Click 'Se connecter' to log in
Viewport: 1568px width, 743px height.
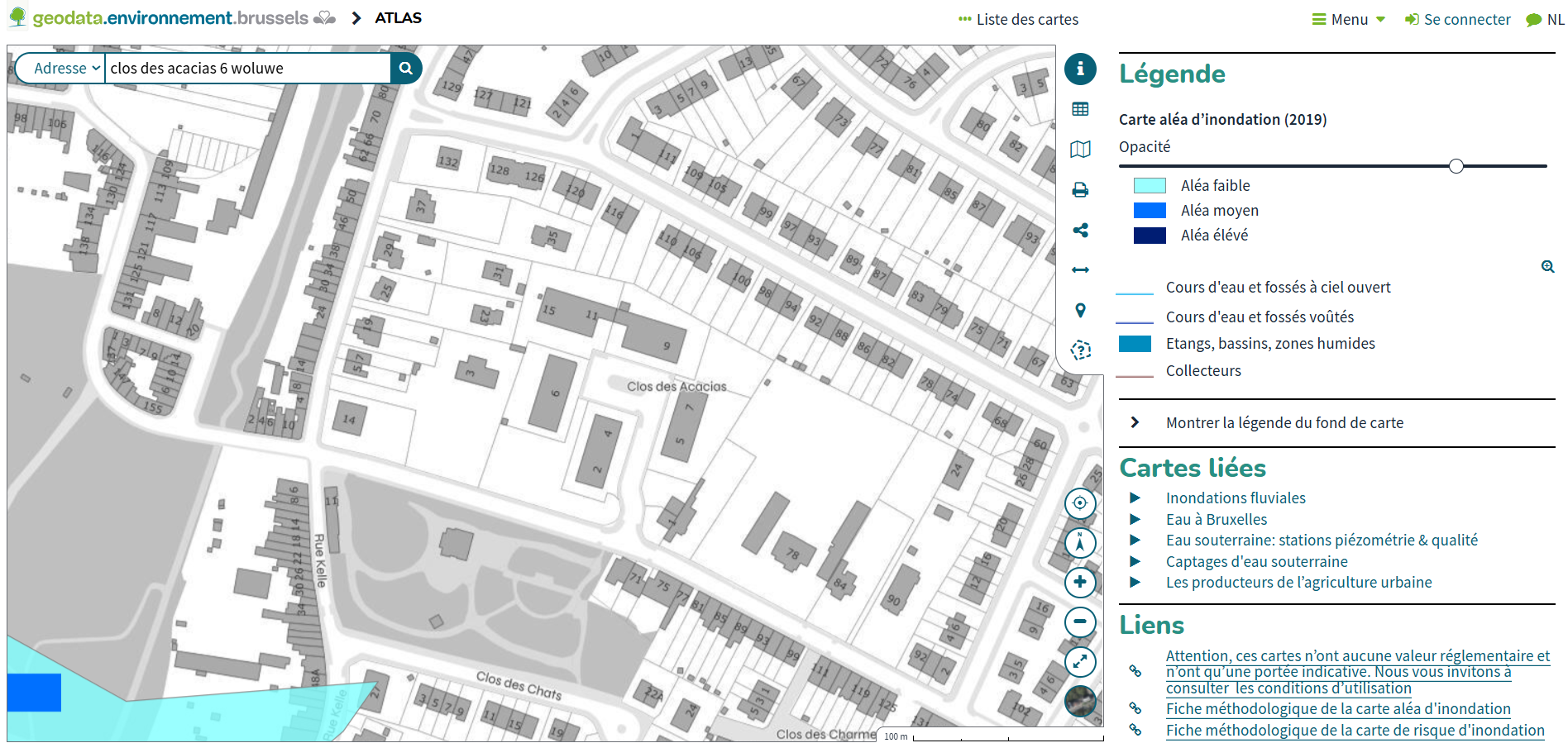coord(1458,19)
